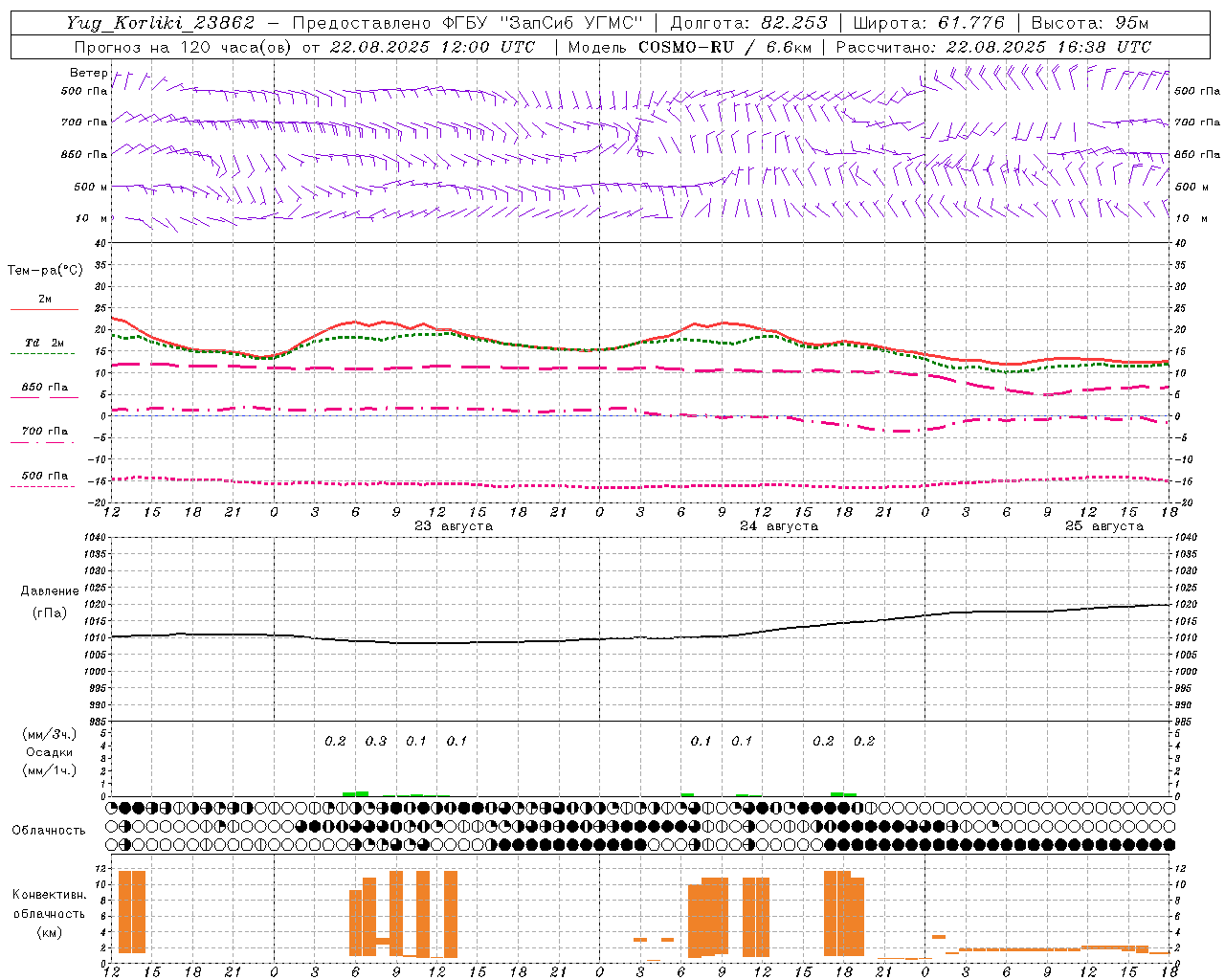Click the Широта: 61.776 header field
Viewport: 1225px width, 980px height.
click(928, 23)
